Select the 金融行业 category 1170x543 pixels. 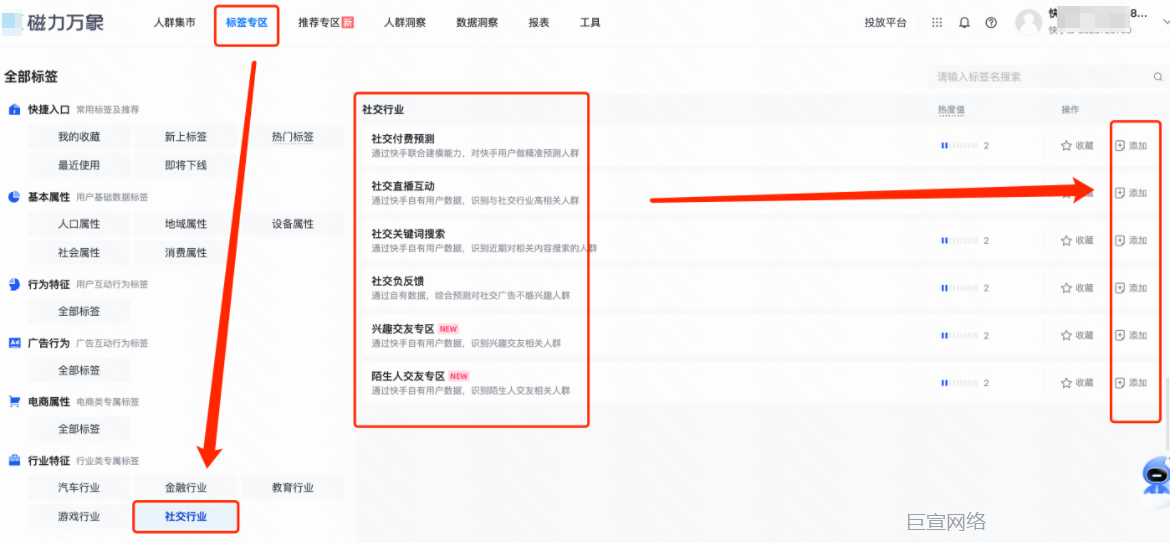click(x=186, y=488)
